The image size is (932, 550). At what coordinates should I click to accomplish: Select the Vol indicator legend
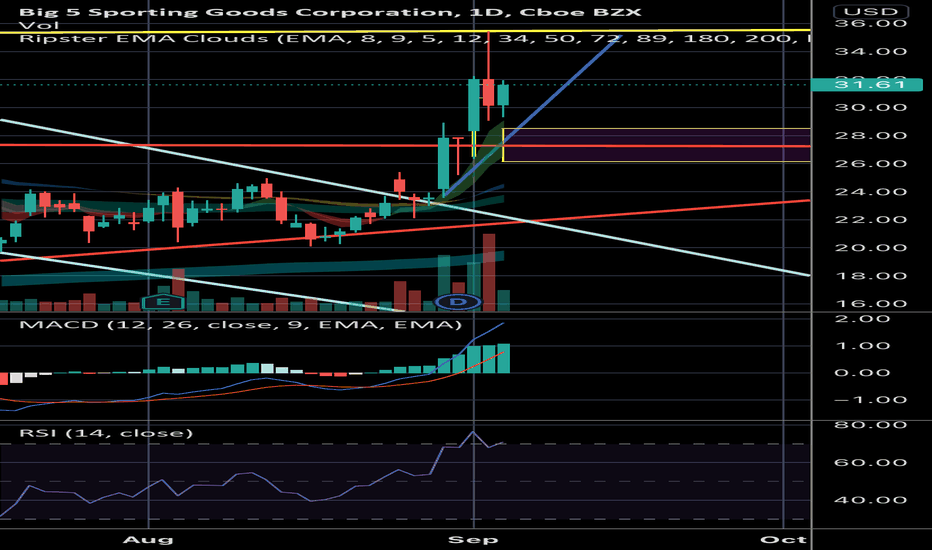[39, 25]
